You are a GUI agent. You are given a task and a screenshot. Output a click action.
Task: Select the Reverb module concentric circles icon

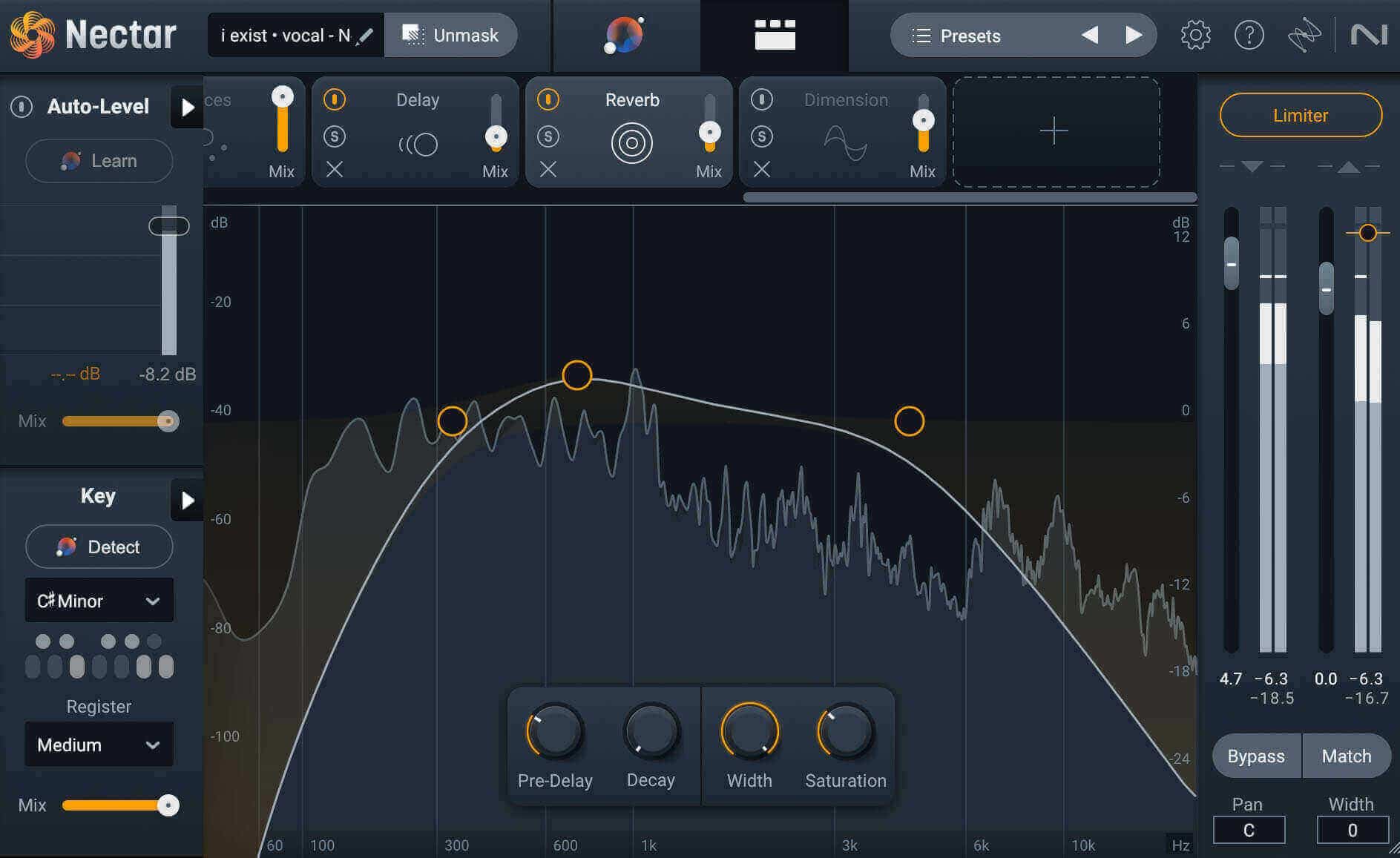[631, 143]
